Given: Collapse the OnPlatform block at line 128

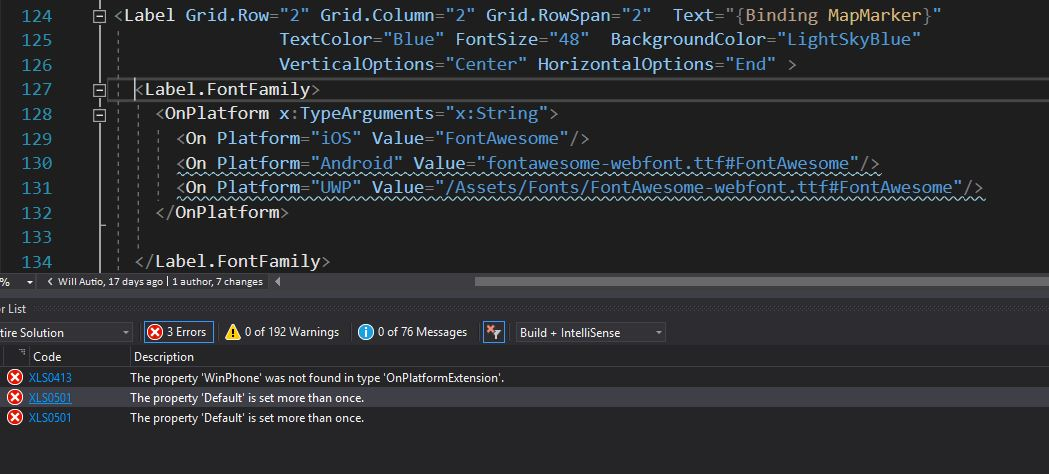Looking at the screenshot, I should pyautogui.click(x=99, y=114).
